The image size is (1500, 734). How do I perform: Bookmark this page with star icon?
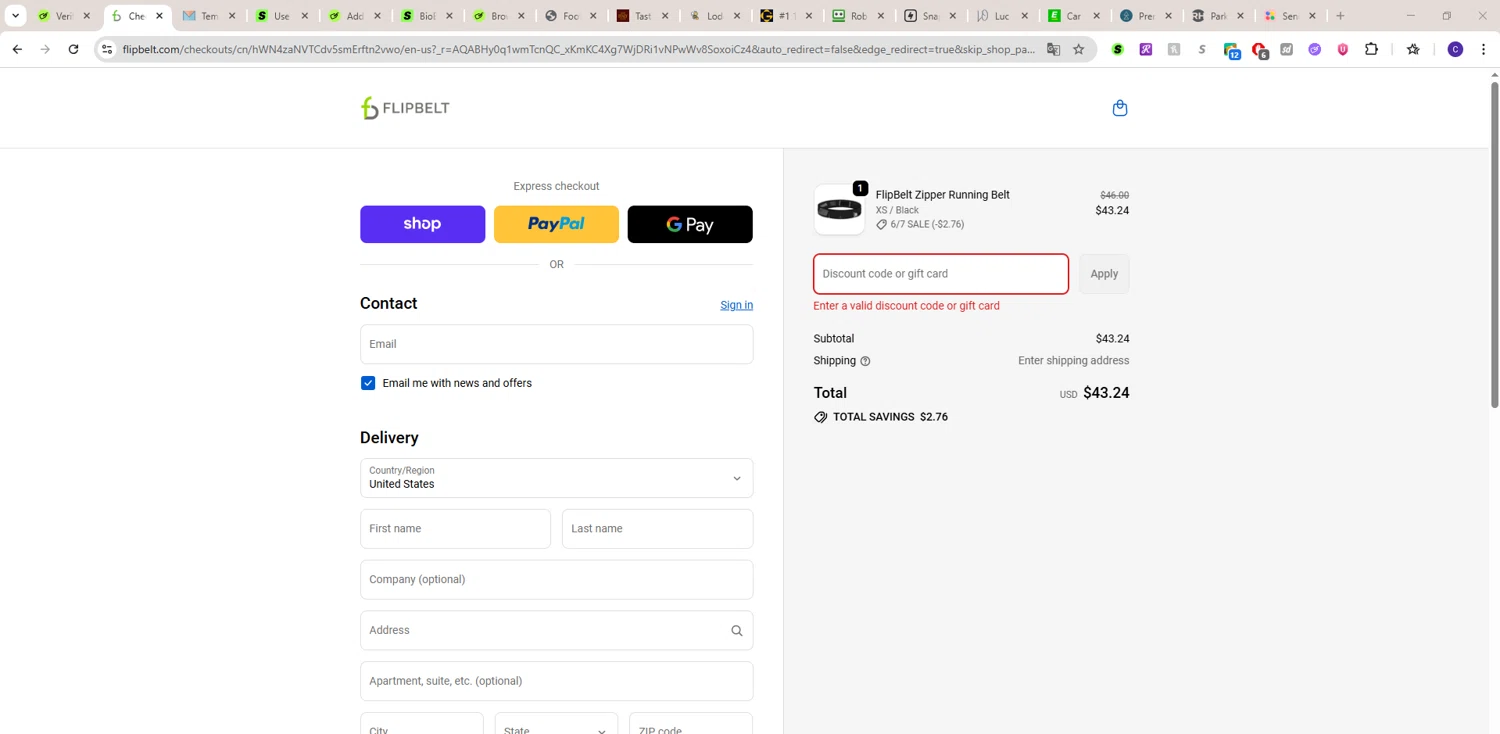coord(1079,49)
